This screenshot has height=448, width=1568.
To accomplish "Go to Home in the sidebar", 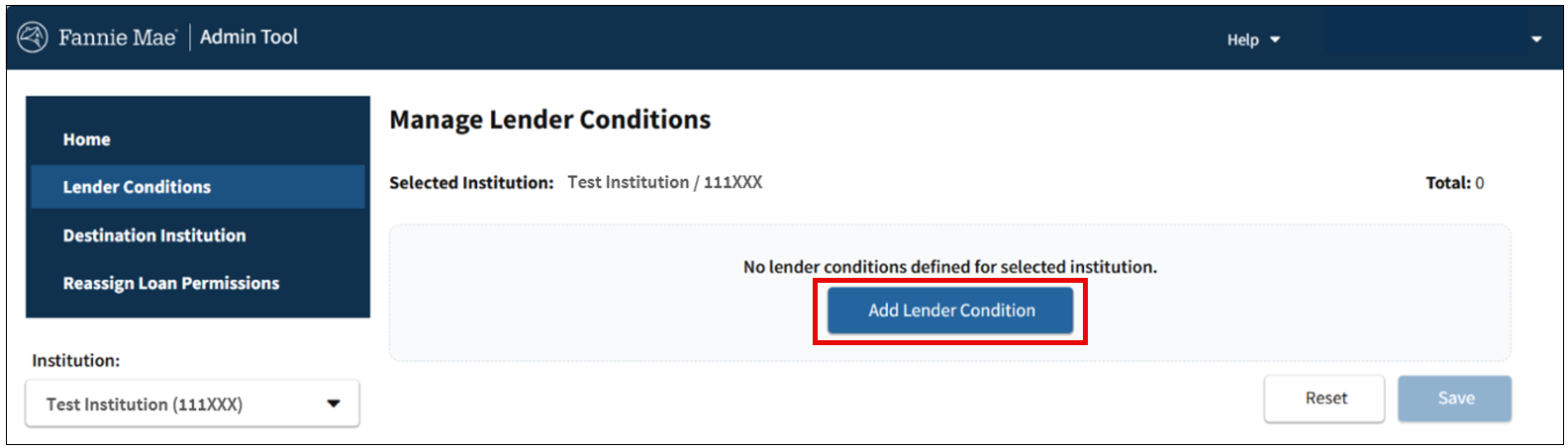I will click(x=87, y=139).
